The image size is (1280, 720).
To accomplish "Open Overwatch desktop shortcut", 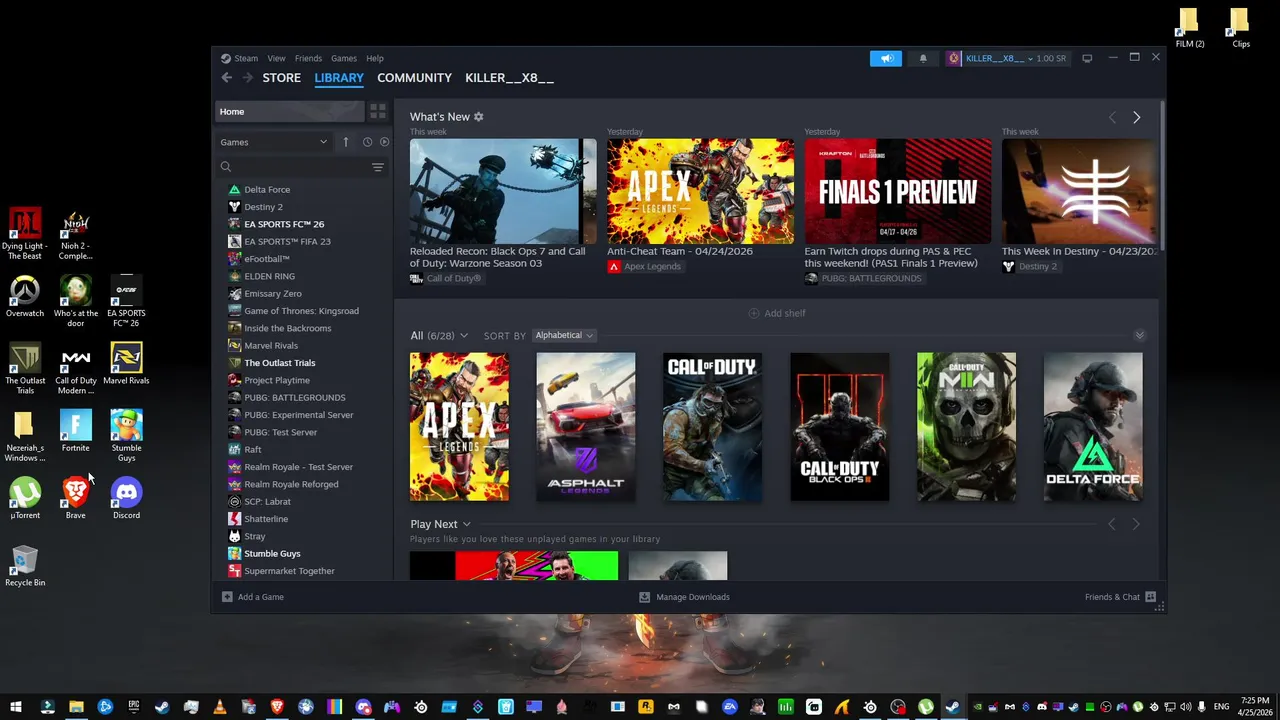I will 25,296.
